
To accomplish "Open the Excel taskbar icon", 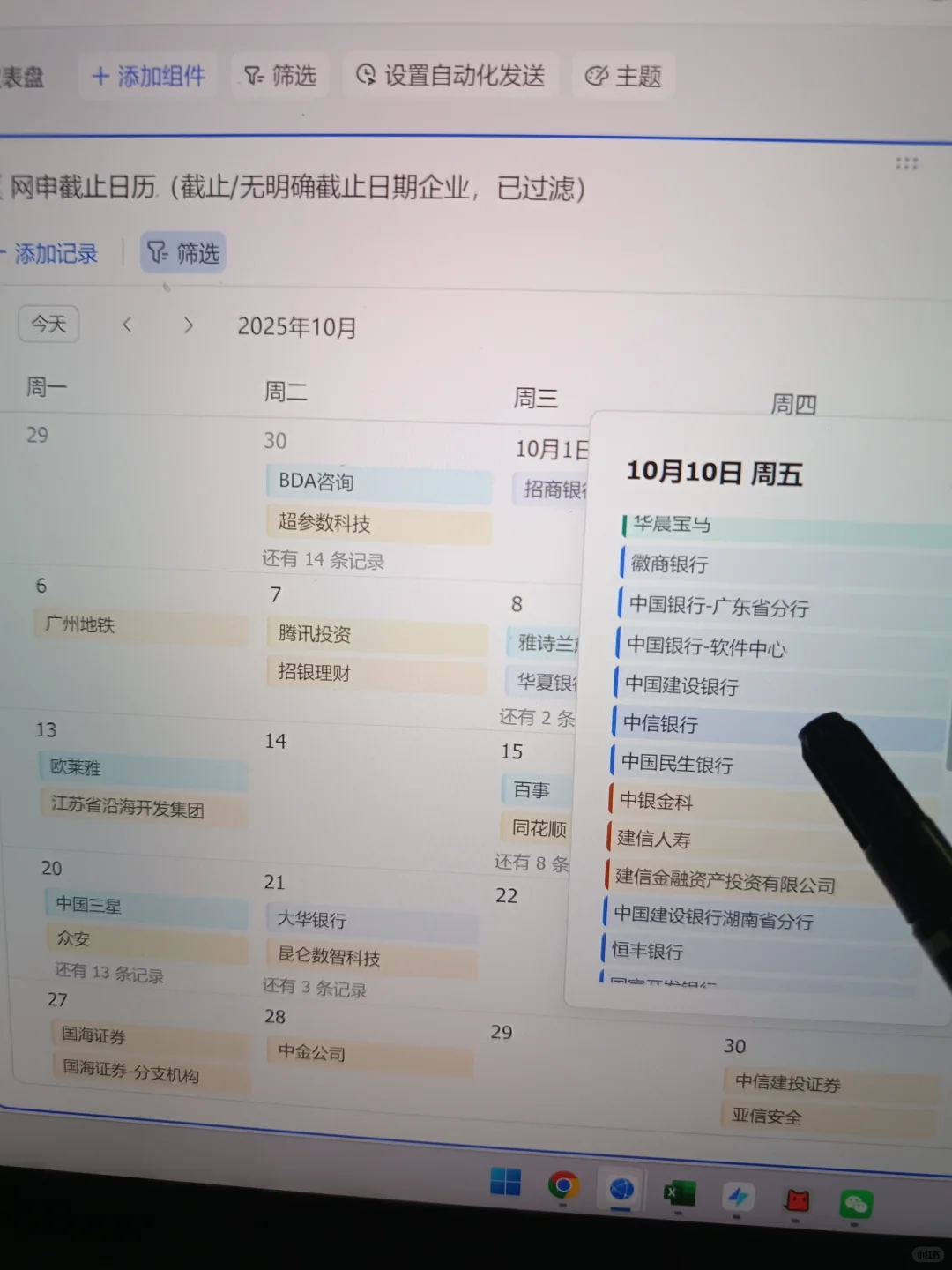I will 679,1194.
